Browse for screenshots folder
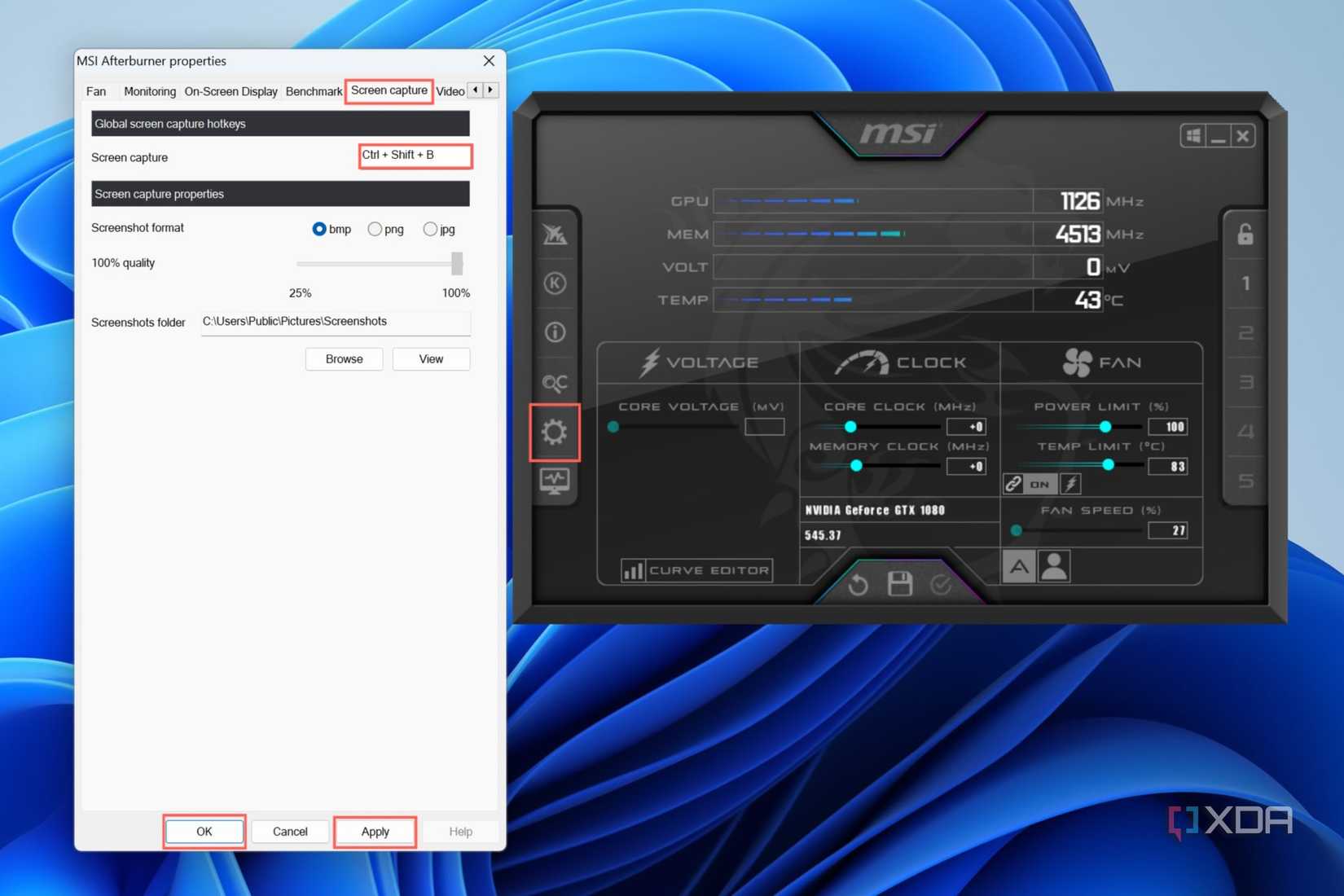 tap(345, 359)
